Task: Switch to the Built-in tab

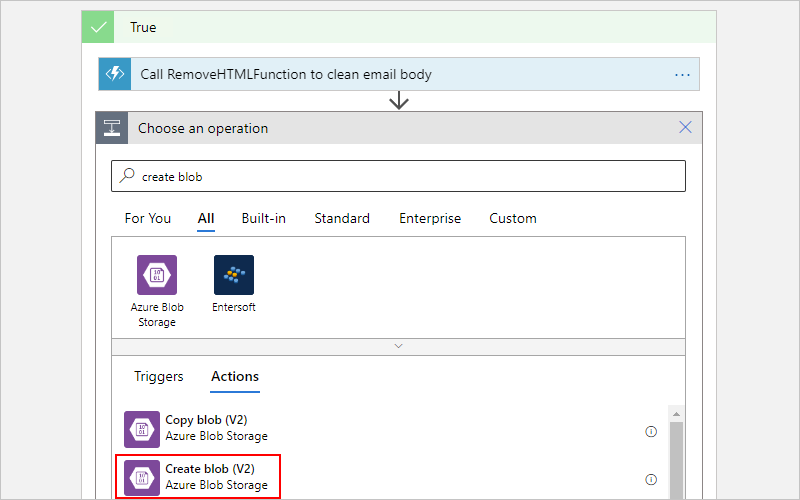Action: pyautogui.click(x=264, y=218)
